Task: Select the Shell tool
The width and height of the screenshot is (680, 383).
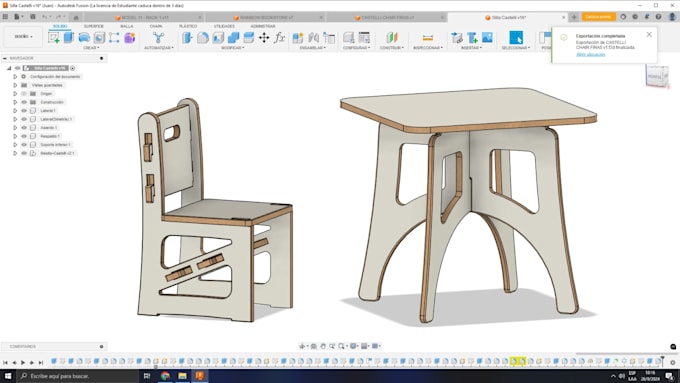Action: (x=218, y=38)
